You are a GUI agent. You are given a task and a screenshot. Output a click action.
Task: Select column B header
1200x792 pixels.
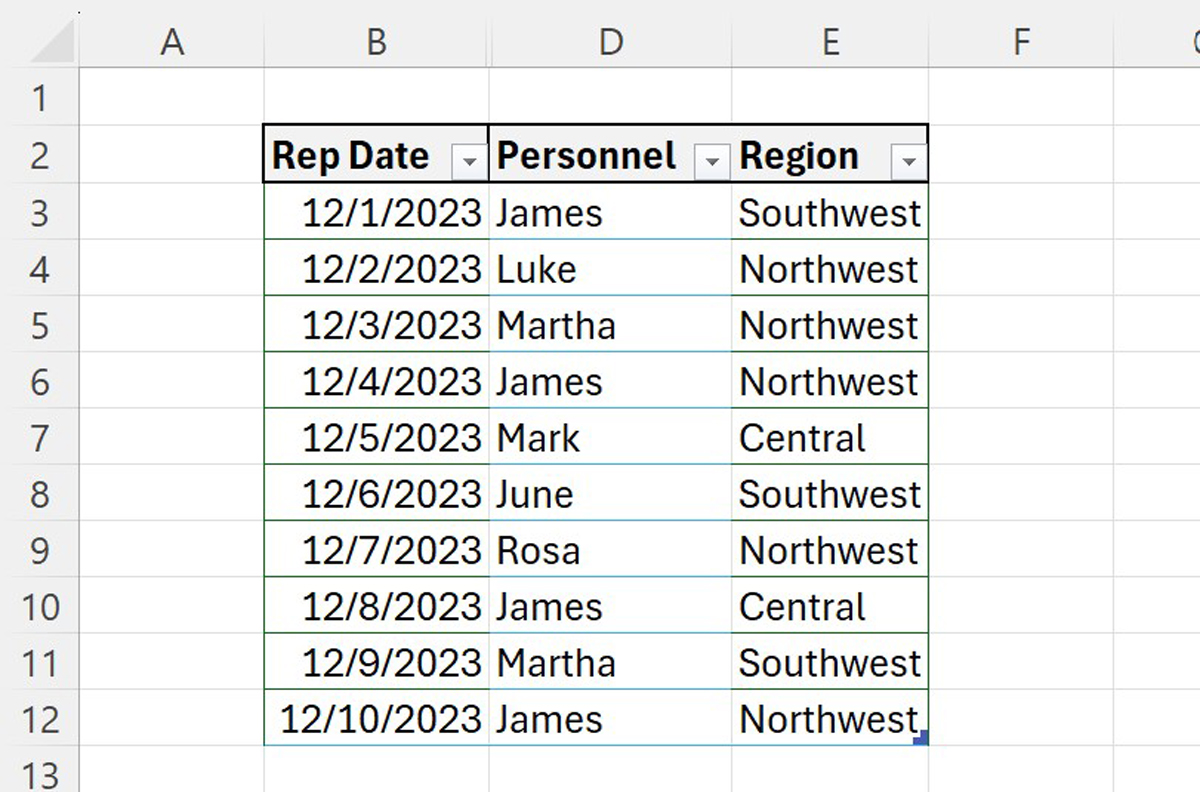(x=375, y=42)
